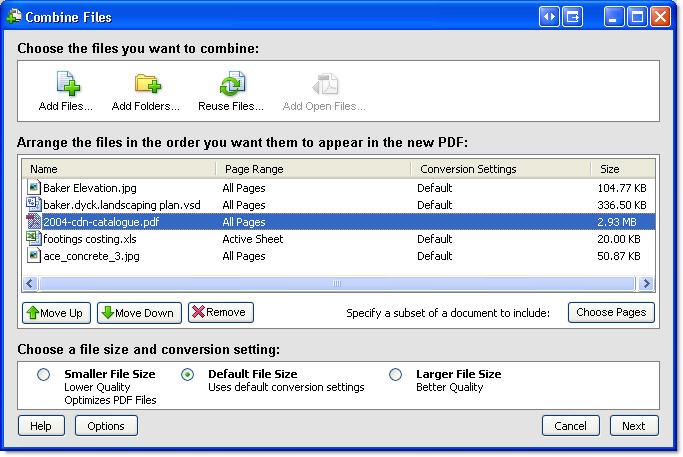Image resolution: width=683 pixels, height=457 pixels.
Task: Click the Add Folders icon
Action: 146,84
